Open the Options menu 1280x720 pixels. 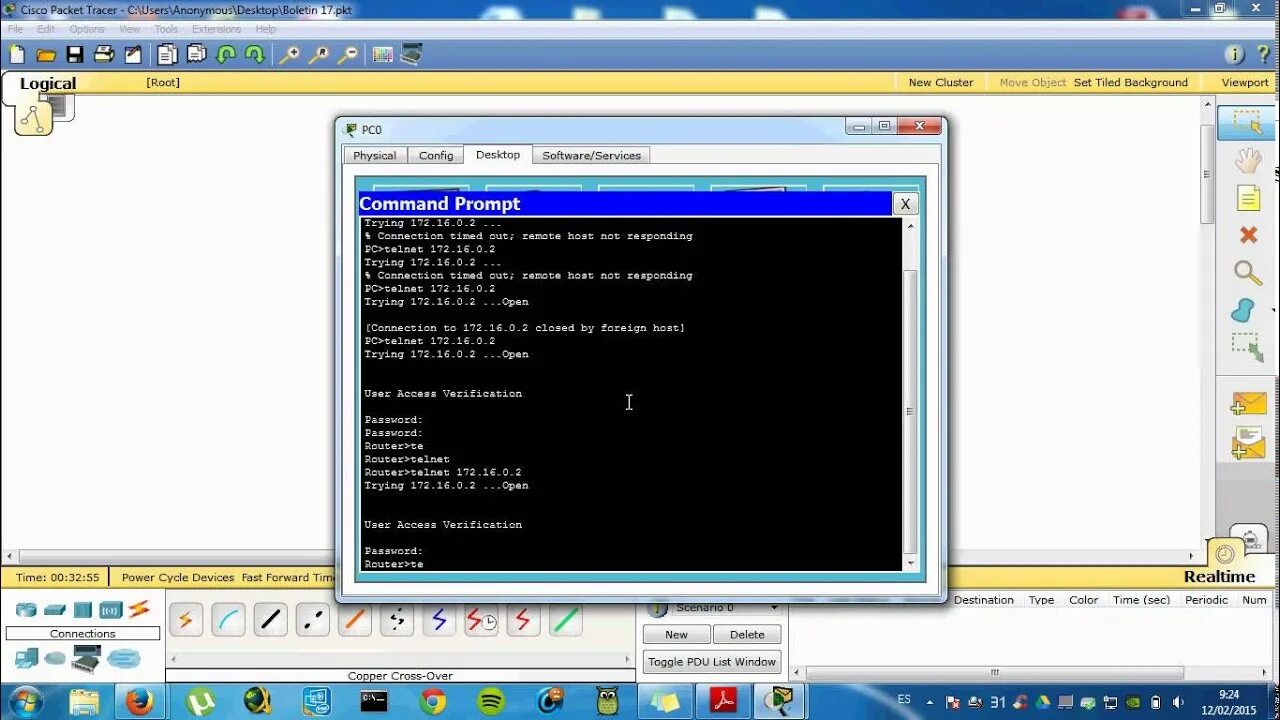87,29
